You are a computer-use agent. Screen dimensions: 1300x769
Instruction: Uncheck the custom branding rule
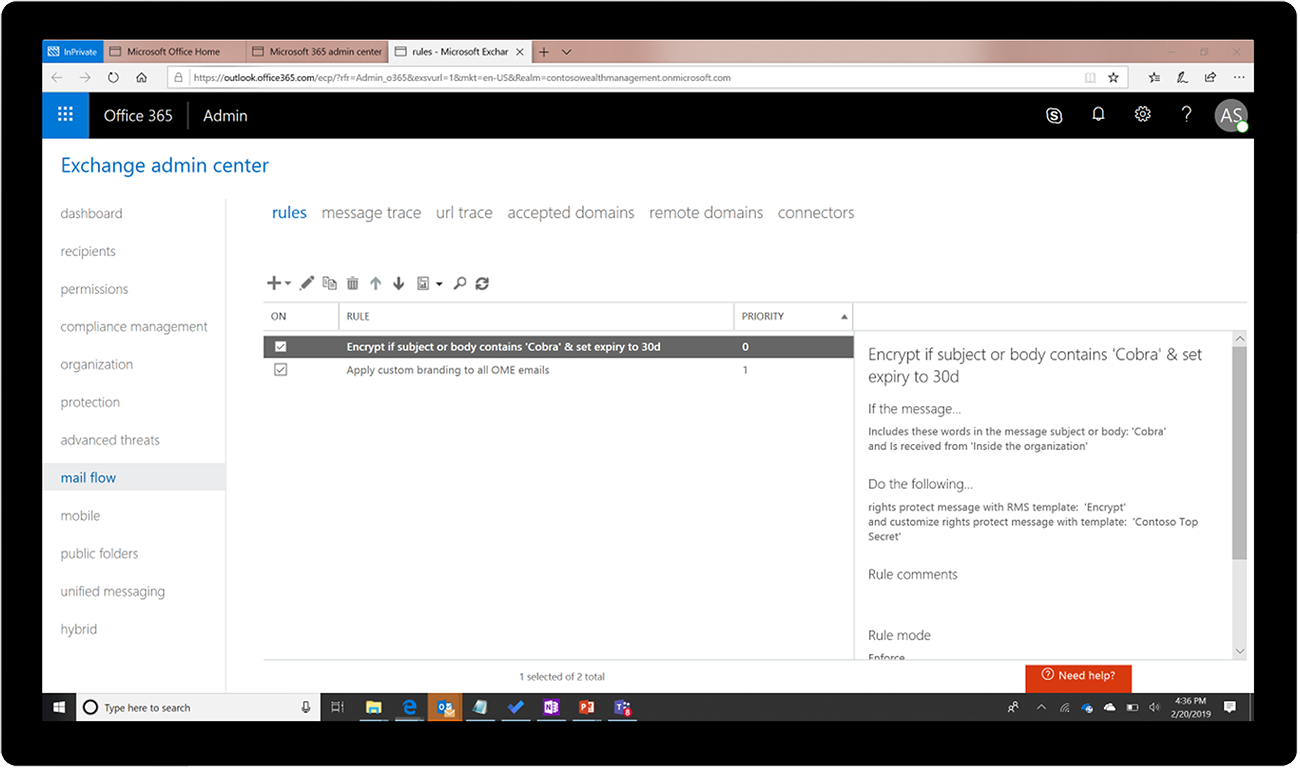pos(281,369)
